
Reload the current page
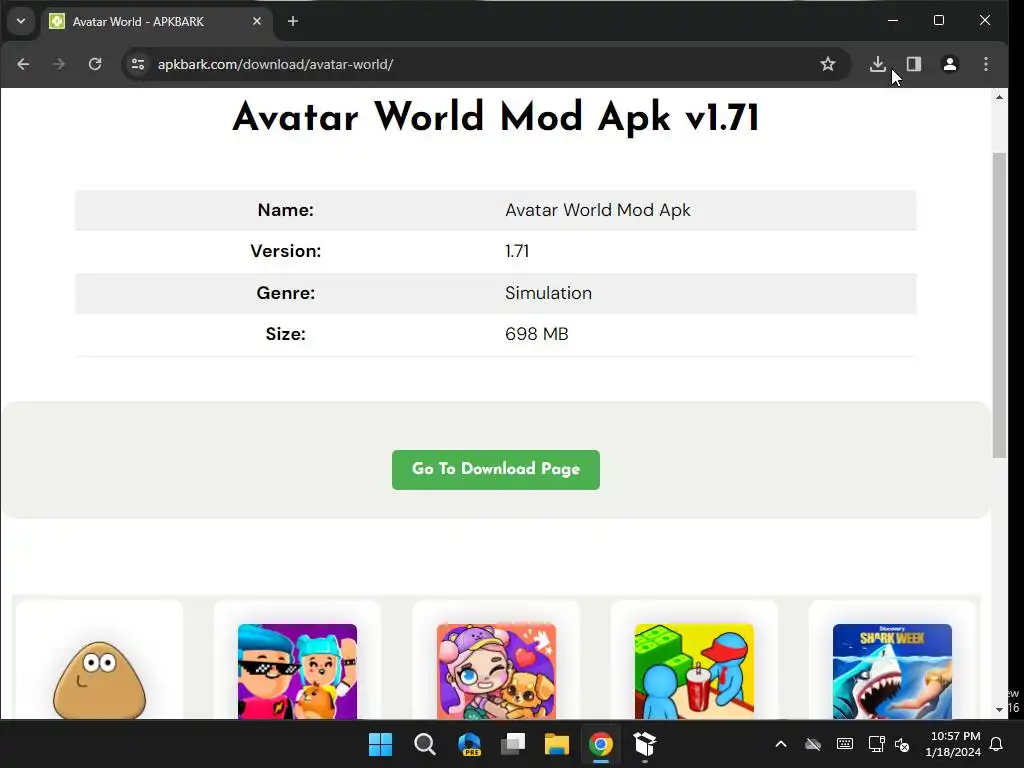coord(95,64)
